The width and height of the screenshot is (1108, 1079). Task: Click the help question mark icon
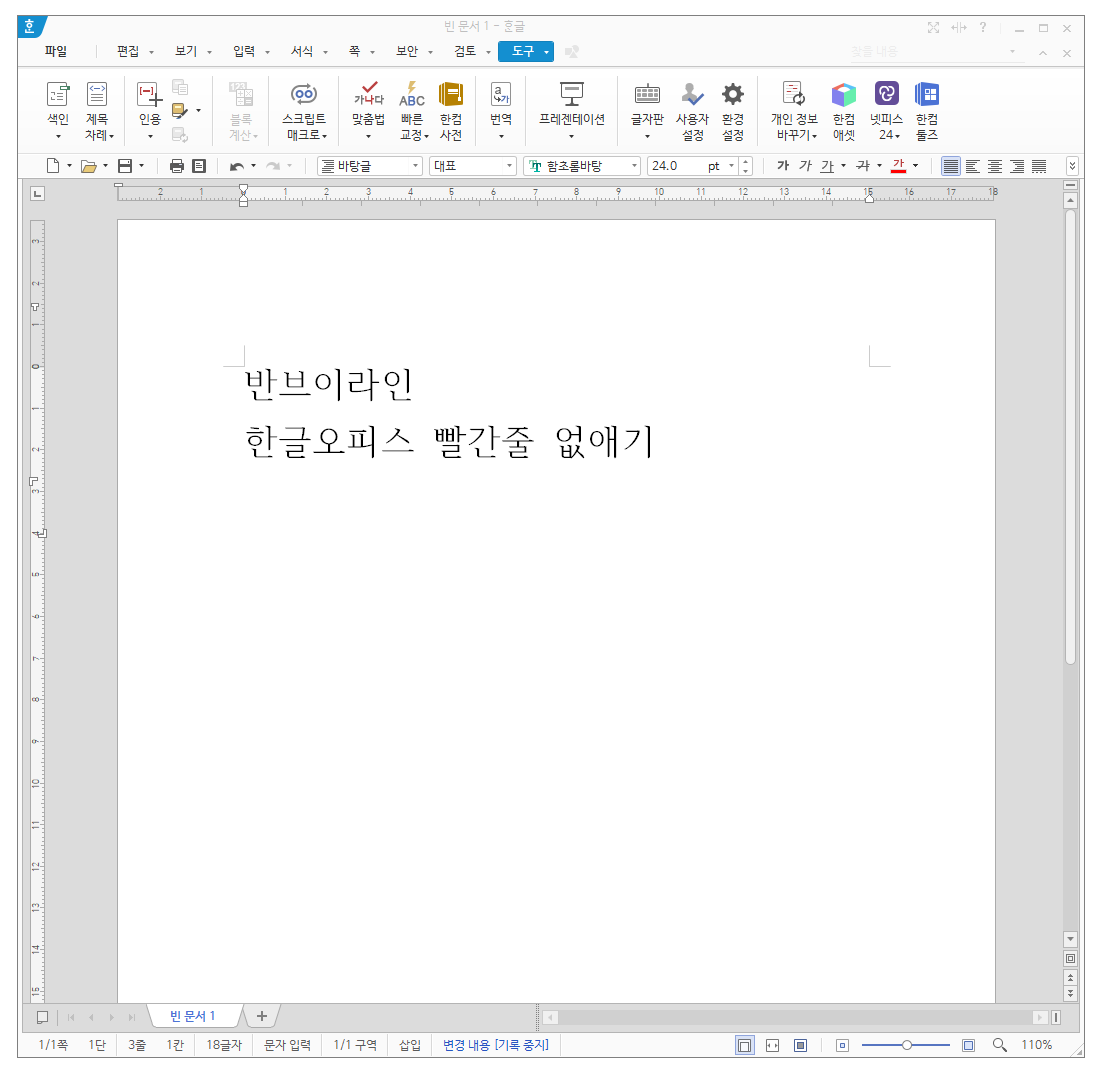pyautogui.click(x=983, y=28)
